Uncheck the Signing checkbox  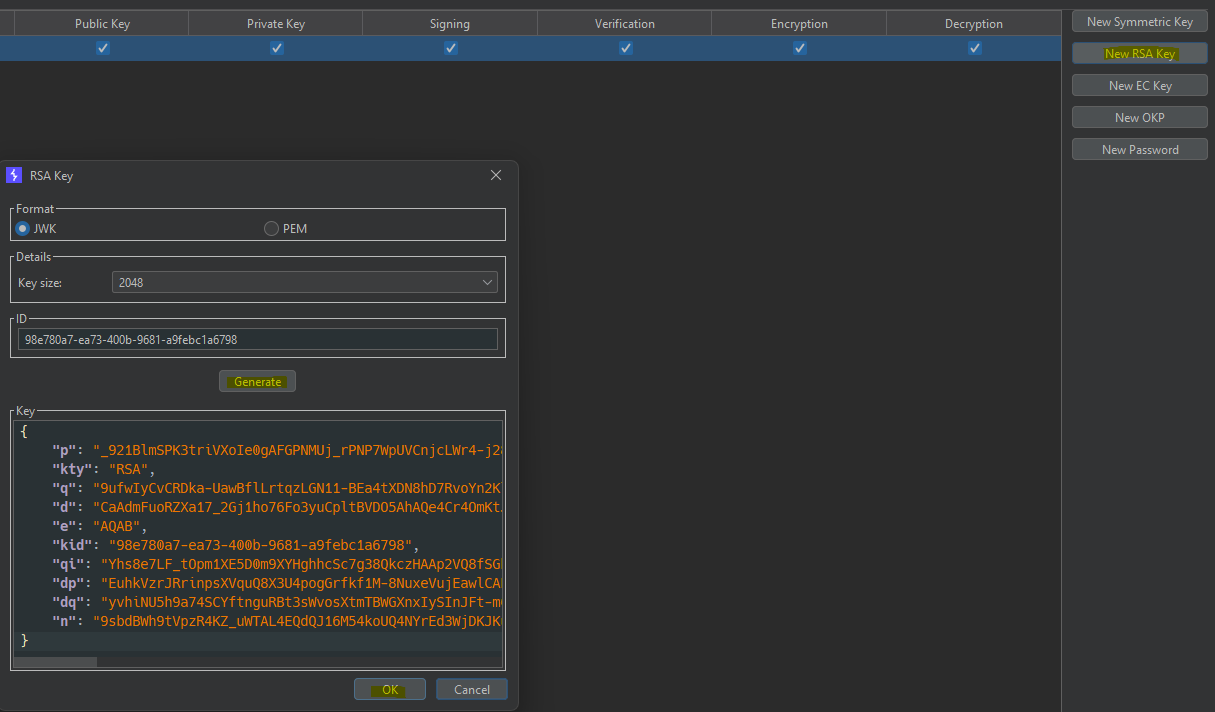coord(451,48)
